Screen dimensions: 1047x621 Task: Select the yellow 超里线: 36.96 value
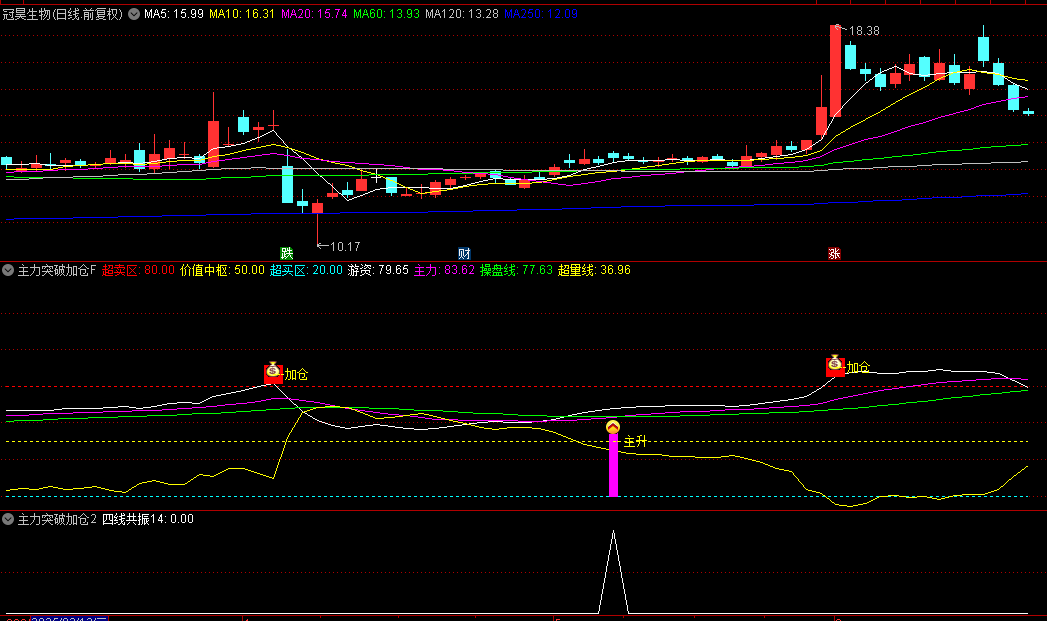click(x=594, y=270)
